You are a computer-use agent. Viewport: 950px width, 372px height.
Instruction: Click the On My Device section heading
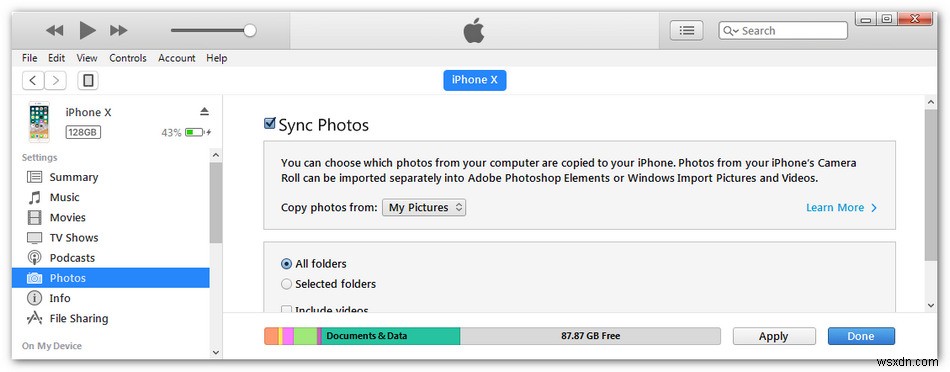(x=51, y=346)
